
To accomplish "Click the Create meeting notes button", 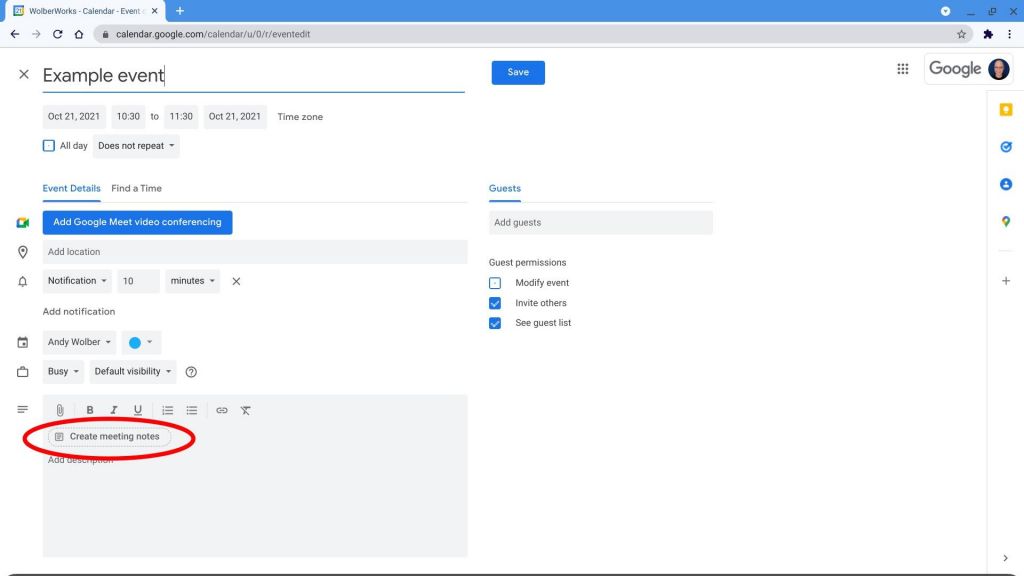I will tap(110, 436).
